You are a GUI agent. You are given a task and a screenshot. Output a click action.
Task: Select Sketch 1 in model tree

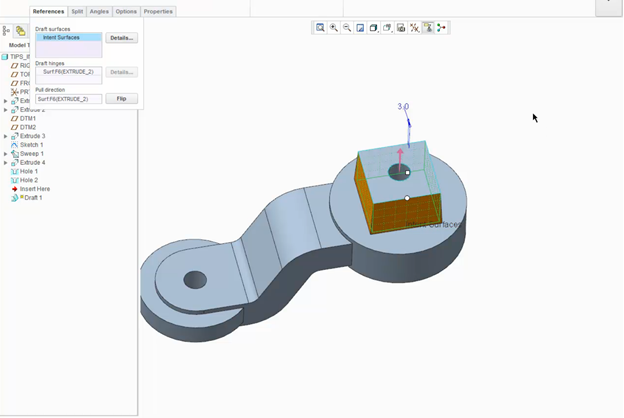(x=31, y=145)
